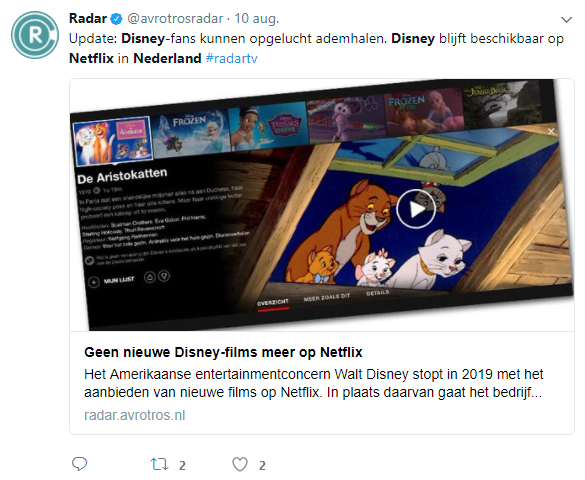Select the Frozen movie thumbnail
Screen dimensions: 585x480
point(191,132)
